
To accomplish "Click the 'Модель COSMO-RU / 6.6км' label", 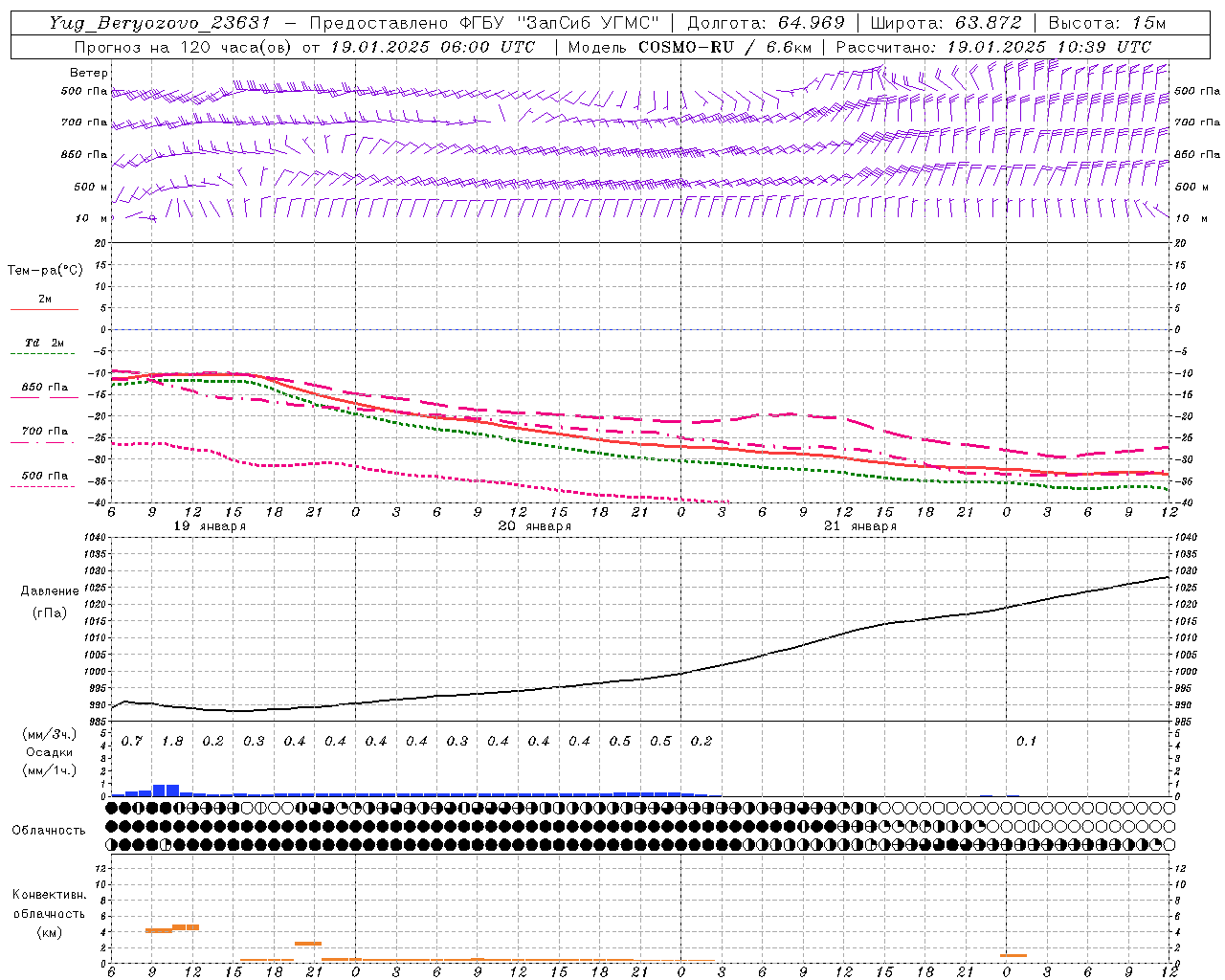I will click(x=689, y=47).
